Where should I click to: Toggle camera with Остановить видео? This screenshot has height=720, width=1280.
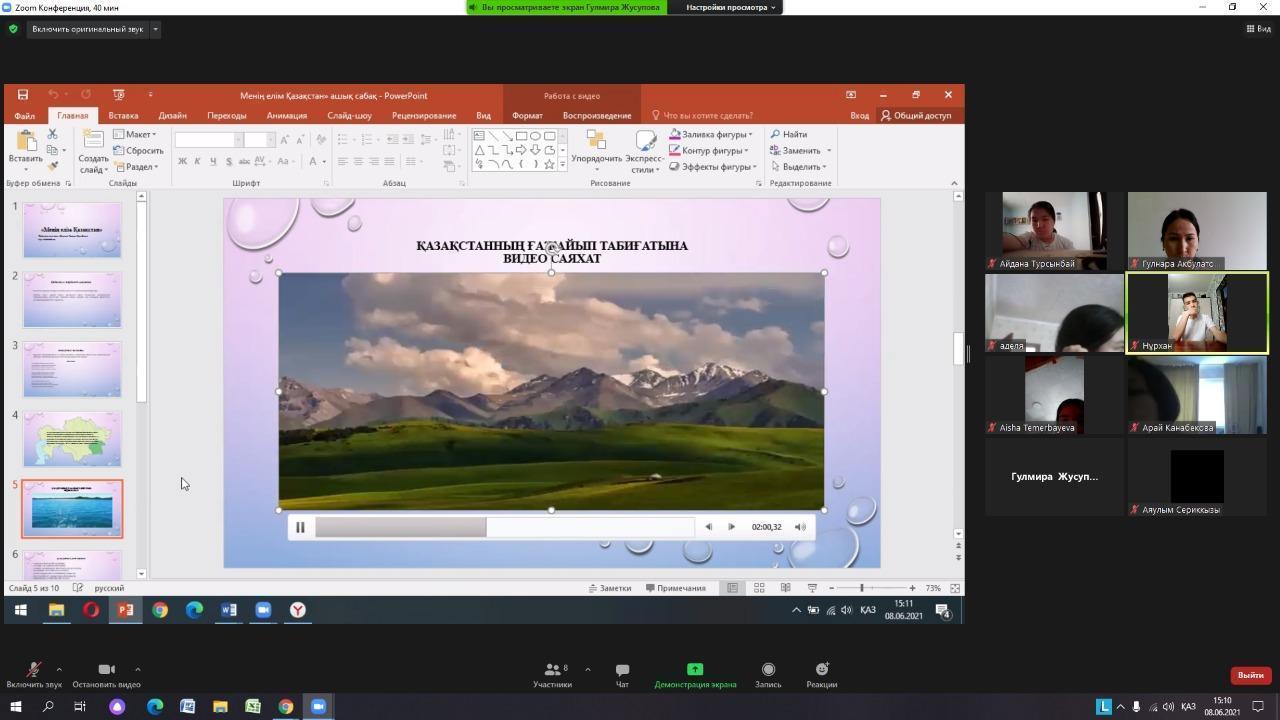106,675
